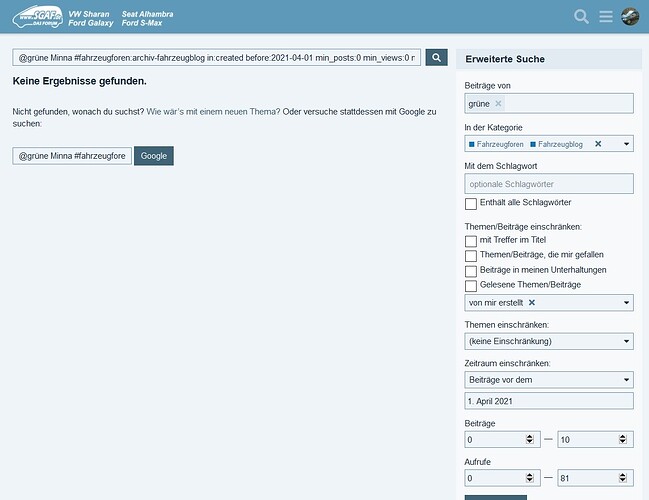Open '(keine Einschränkung)' Themen dropdown
Screen dimensions: 649x500
click(x=549, y=341)
